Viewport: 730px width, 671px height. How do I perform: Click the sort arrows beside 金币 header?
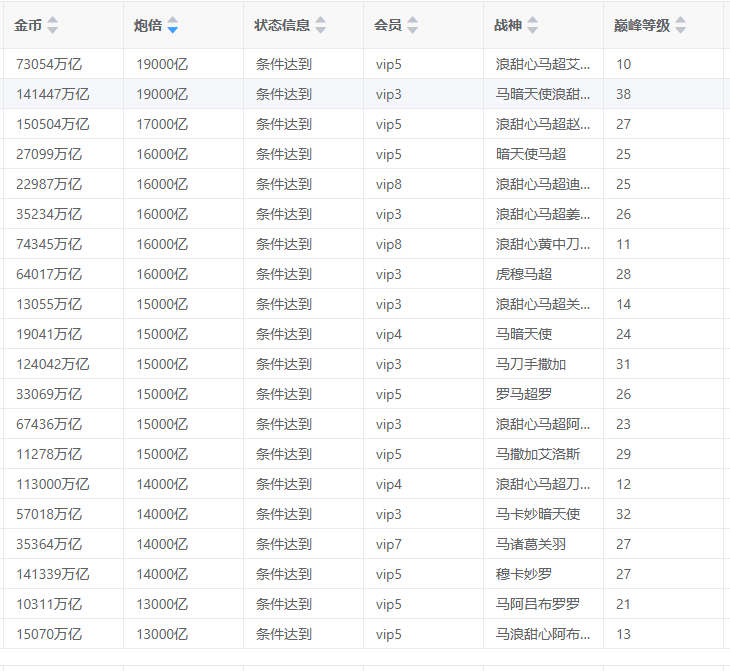pyautogui.click(x=53, y=26)
